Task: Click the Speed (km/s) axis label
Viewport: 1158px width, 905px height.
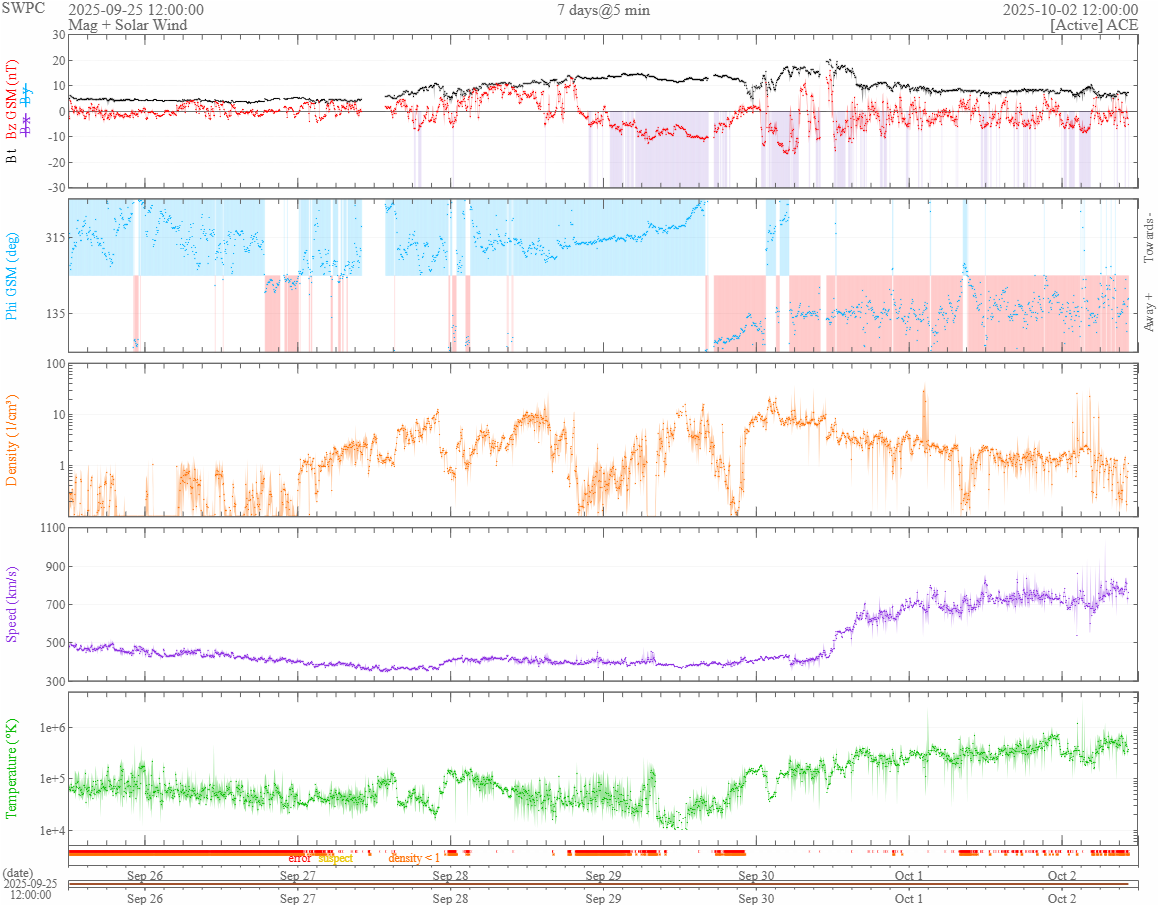Action: (x=11, y=604)
